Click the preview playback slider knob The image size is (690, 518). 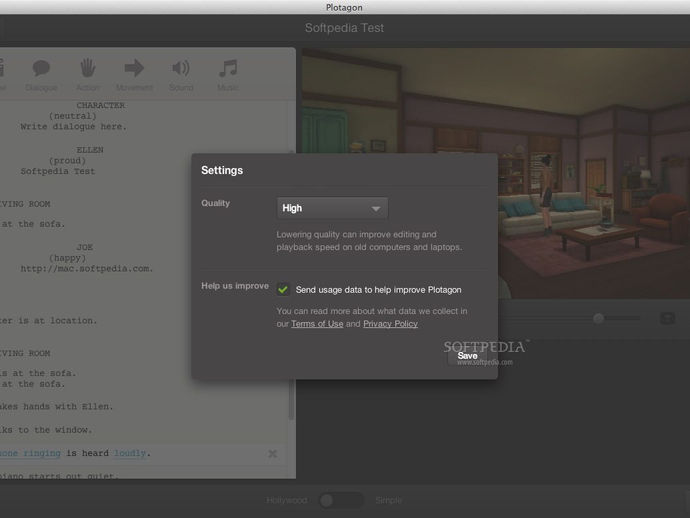click(598, 318)
